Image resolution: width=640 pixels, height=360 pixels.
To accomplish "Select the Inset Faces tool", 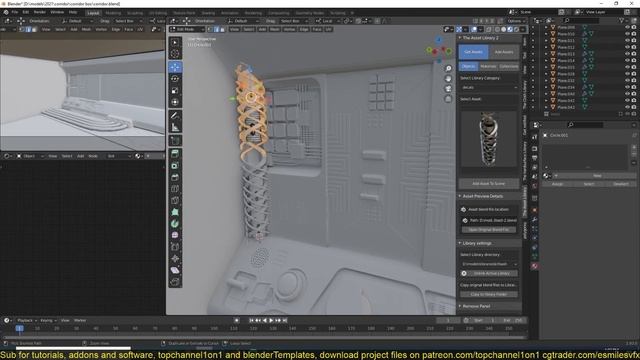I will (175, 166).
